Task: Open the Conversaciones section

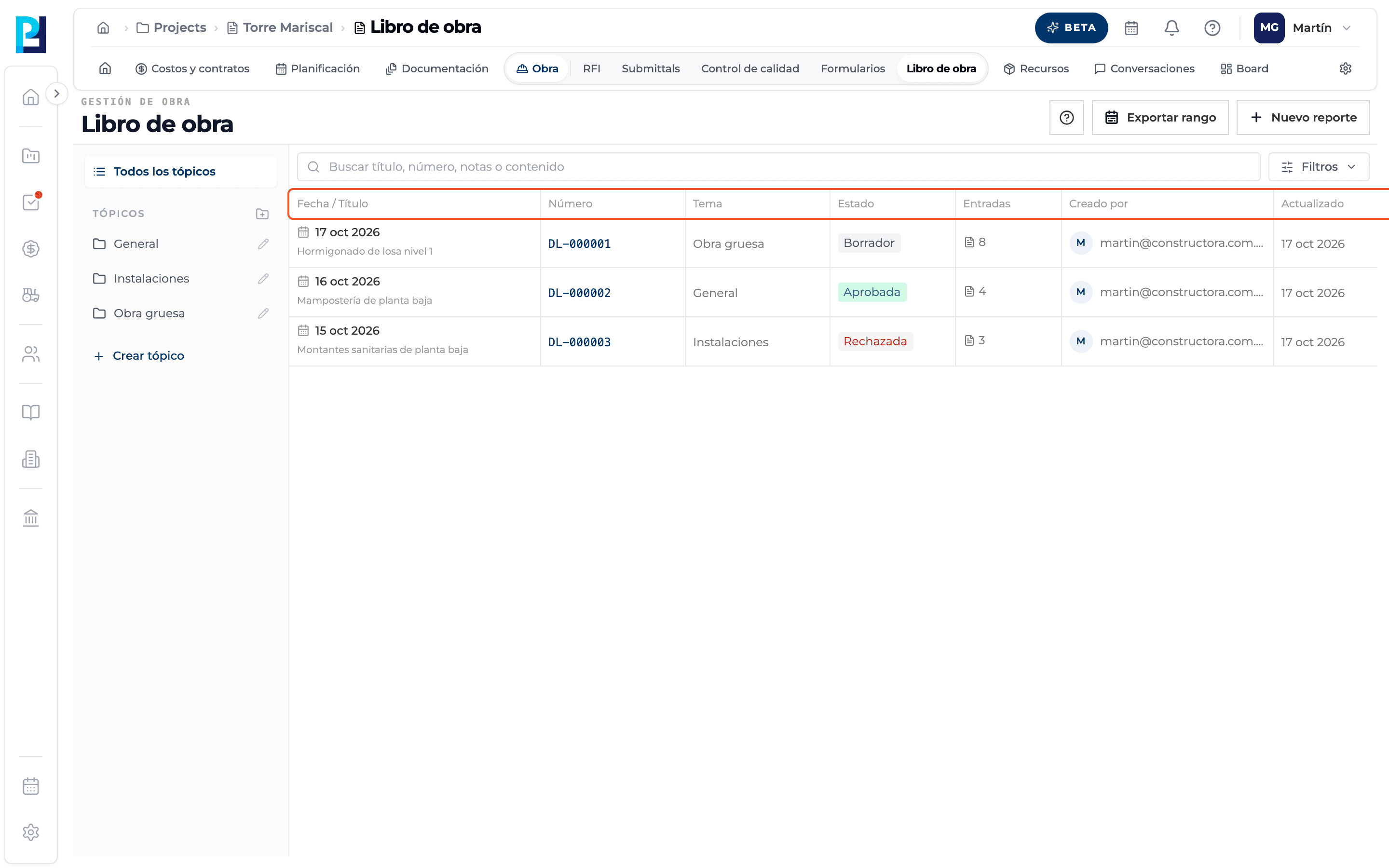Action: coord(1144,68)
